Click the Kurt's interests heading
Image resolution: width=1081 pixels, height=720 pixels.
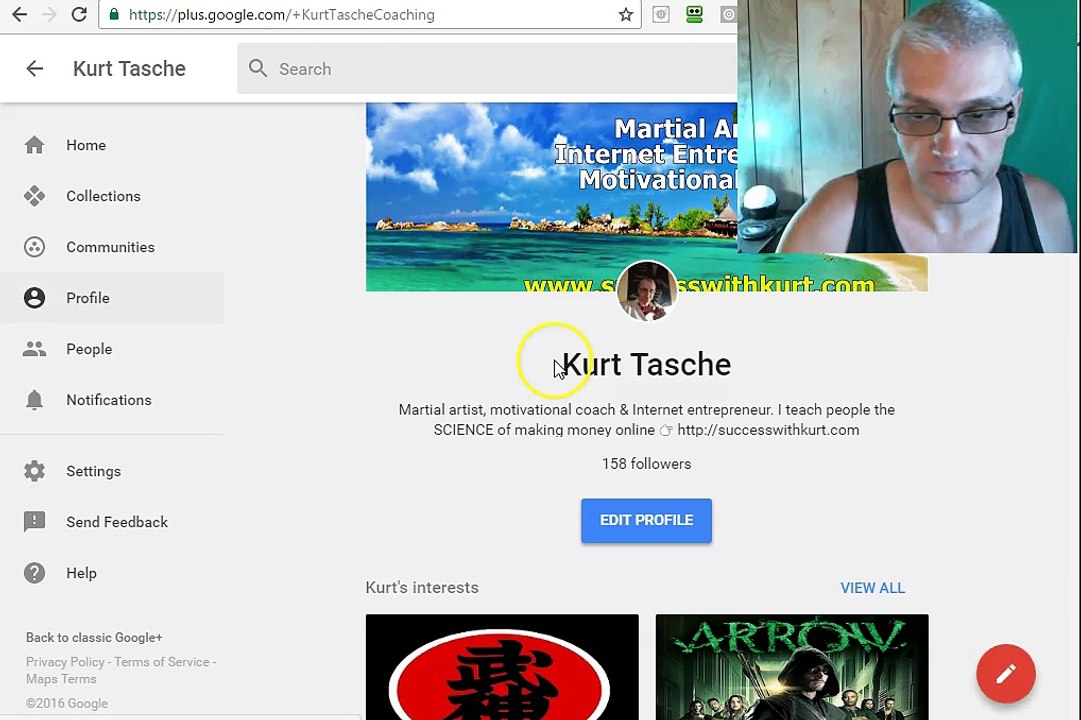422,588
